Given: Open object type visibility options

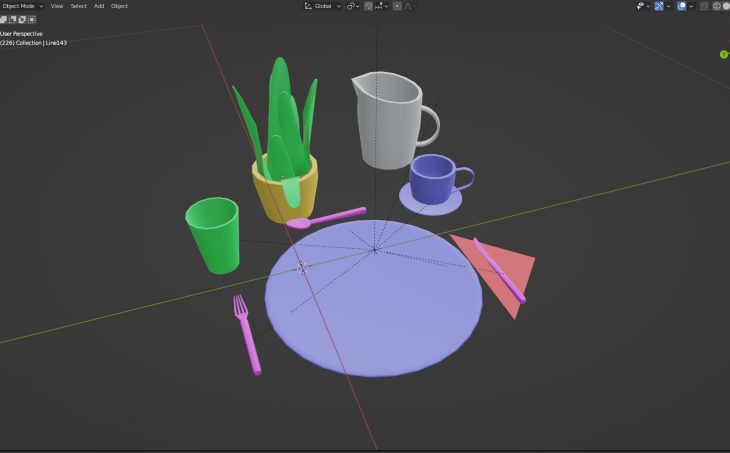Looking at the screenshot, I should (642, 6).
